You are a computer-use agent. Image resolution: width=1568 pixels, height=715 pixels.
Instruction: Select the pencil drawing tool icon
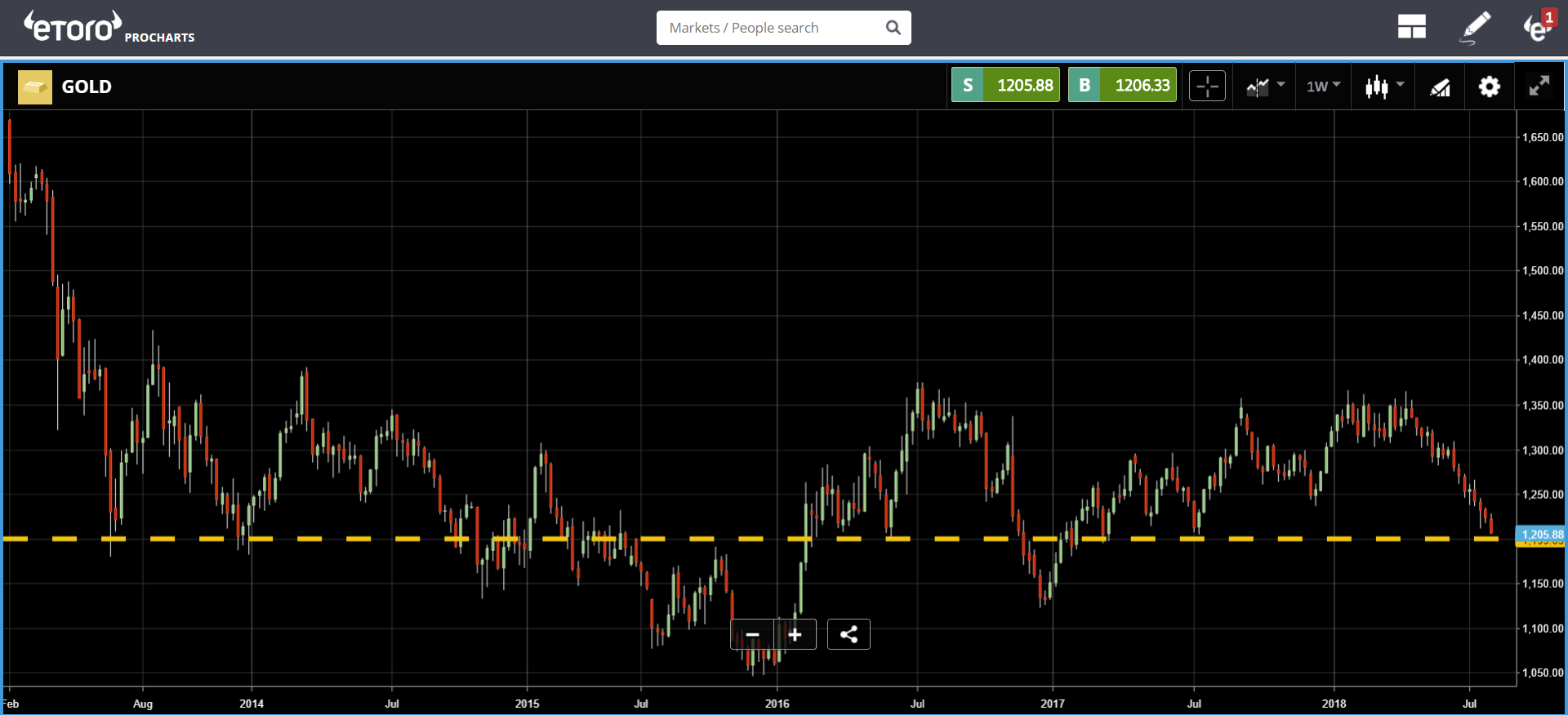[1475, 27]
